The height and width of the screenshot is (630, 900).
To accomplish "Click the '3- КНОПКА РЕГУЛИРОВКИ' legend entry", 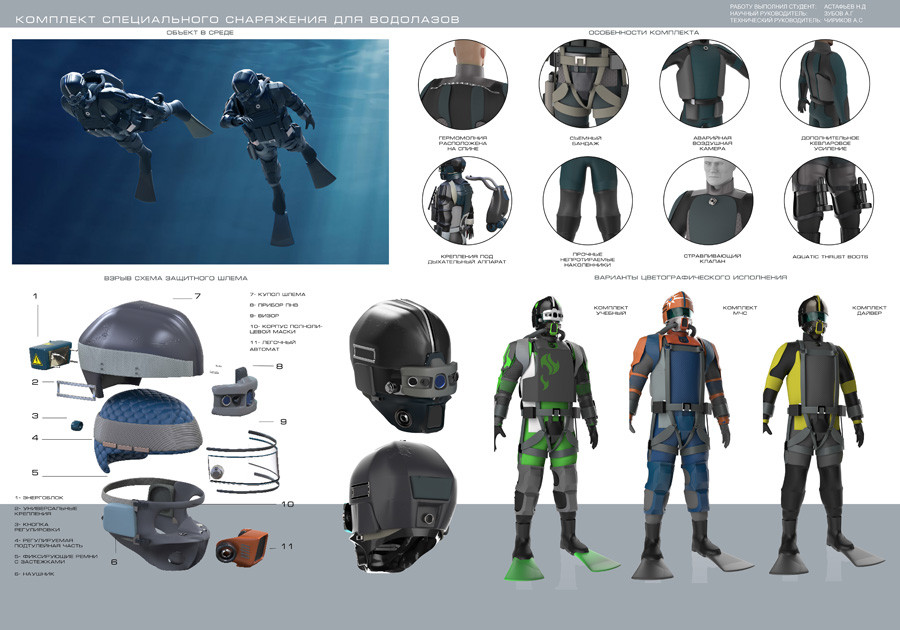I will pyautogui.click(x=37, y=527).
